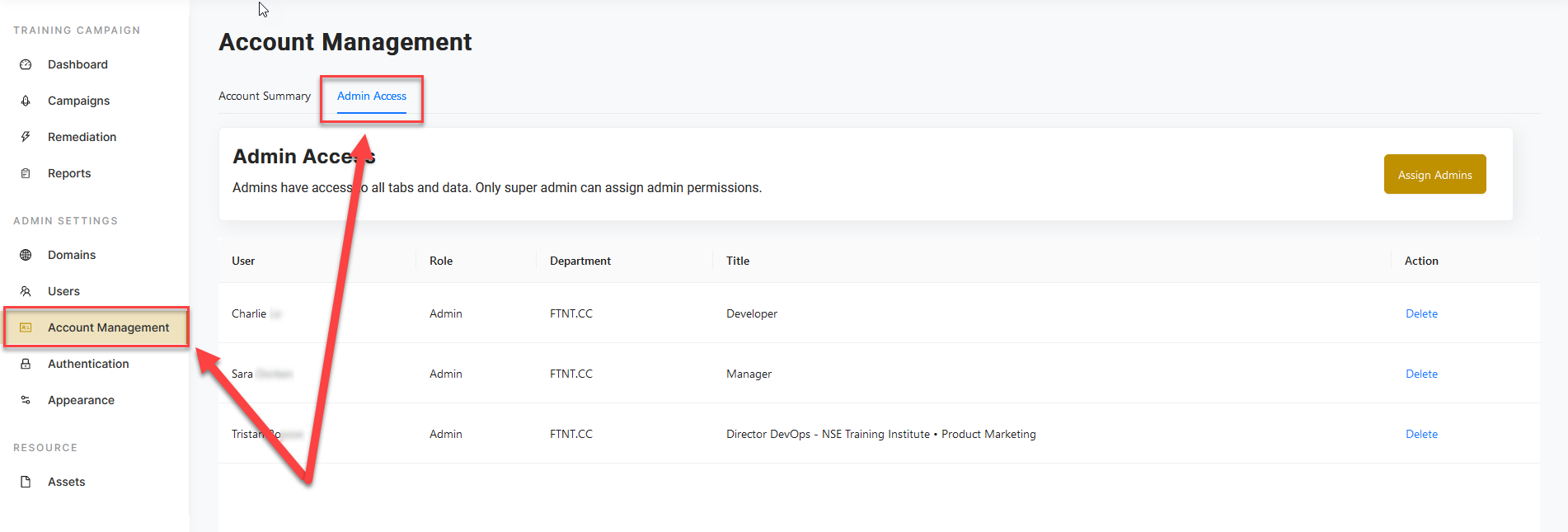Click the Assets file icon
This screenshot has width=1568, height=532.
(26, 482)
